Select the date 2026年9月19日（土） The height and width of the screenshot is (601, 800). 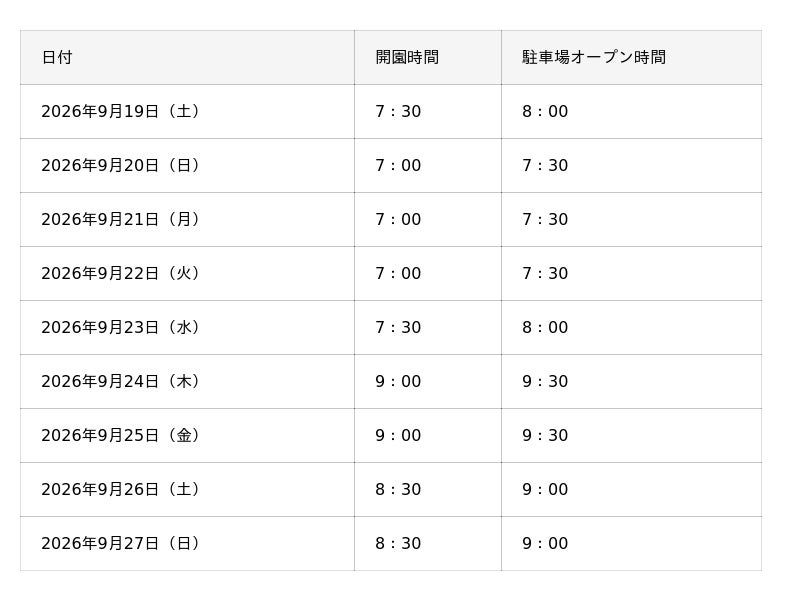(122, 111)
